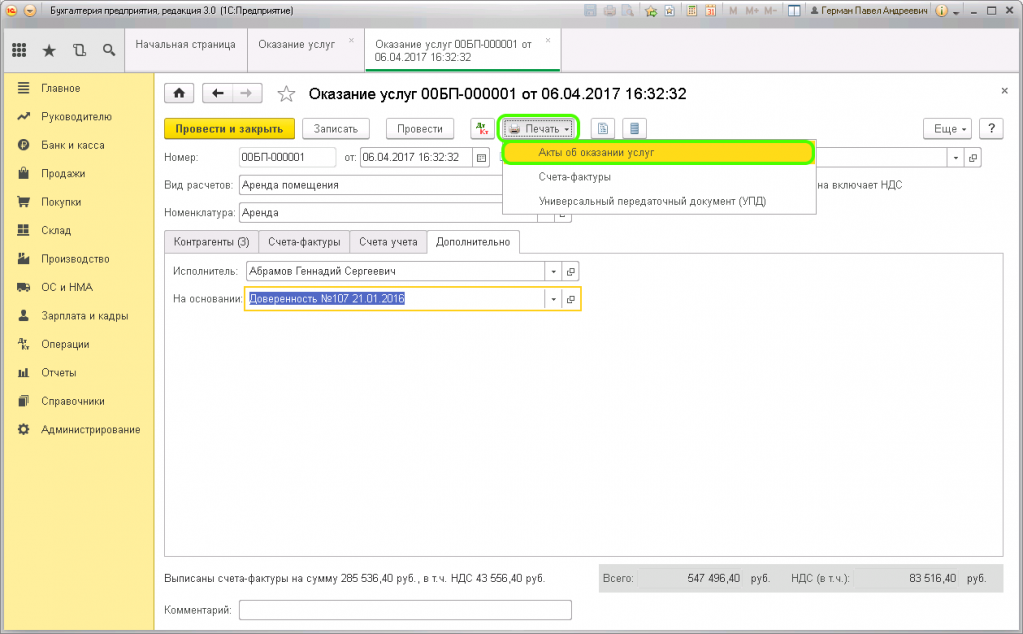
Task: Open Зарплата и кадры section
Action: point(84,316)
